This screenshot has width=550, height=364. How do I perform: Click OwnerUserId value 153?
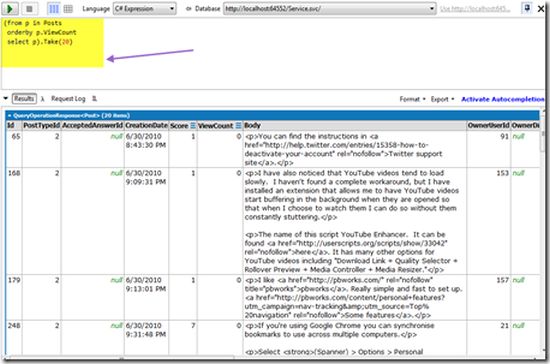point(503,173)
